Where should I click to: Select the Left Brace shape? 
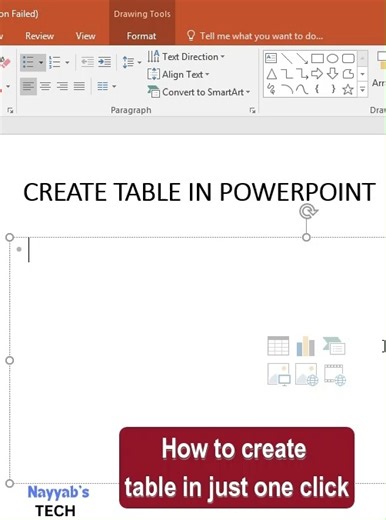pyautogui.click(x=317, y=89)
